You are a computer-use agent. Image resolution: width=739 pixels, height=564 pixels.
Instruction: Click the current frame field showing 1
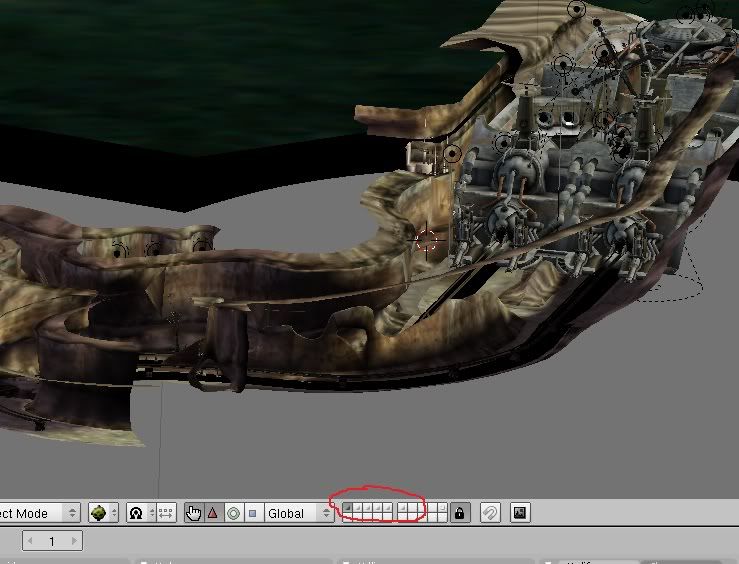[x=52, y=541]
